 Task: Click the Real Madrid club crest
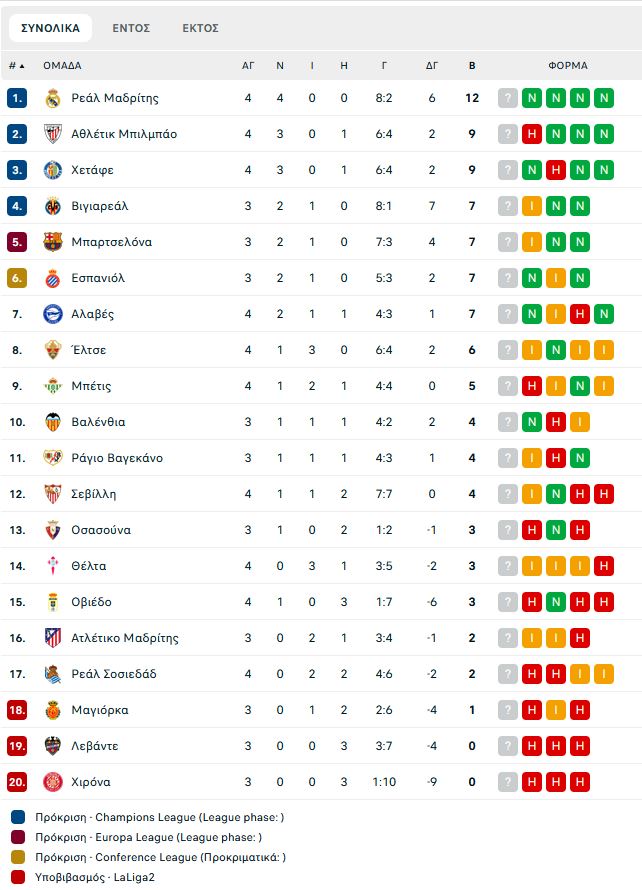(x=53, y=98)
